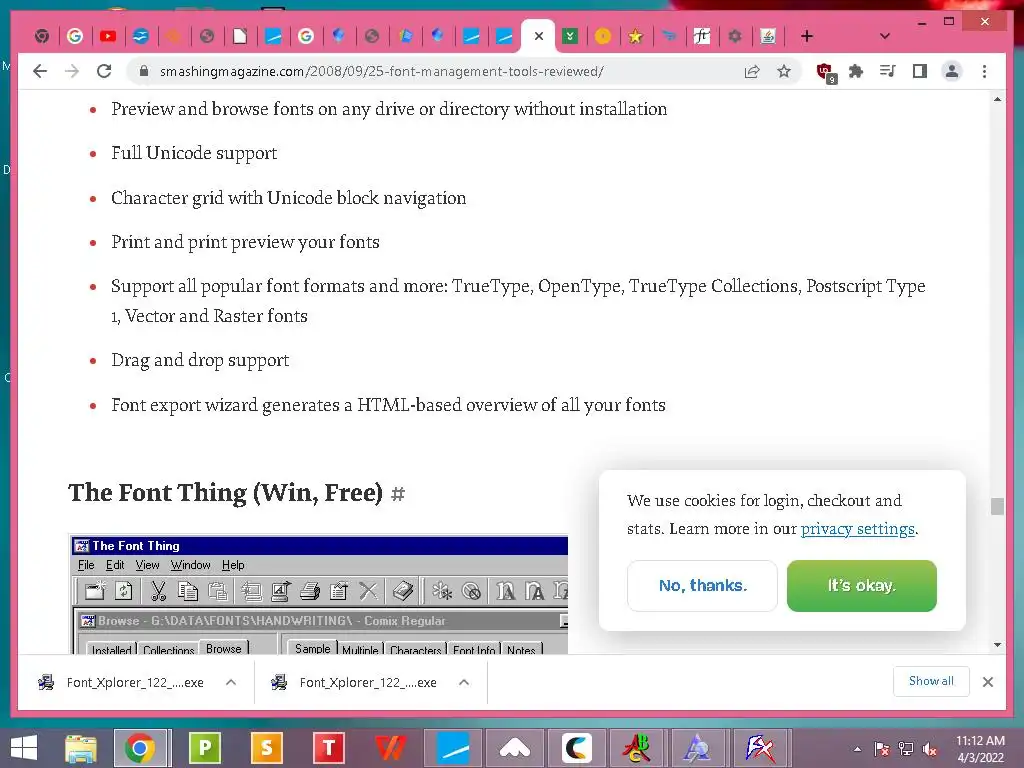Close the active smashingmagazine tab
This screenshot has height=768, width=1024.
[x=539, y=37]
